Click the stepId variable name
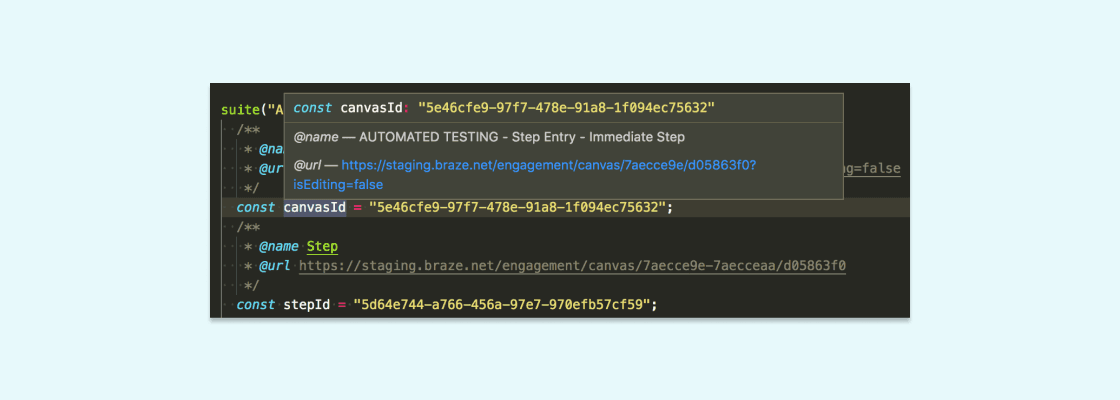Viewport: 1120px width, 400px height. pyautogui.click(x=305, y=304)
